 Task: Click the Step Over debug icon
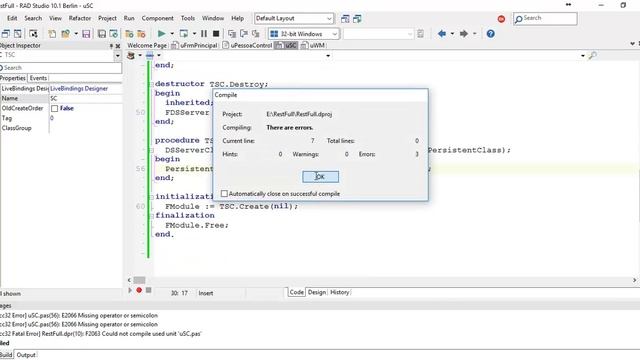244,33
